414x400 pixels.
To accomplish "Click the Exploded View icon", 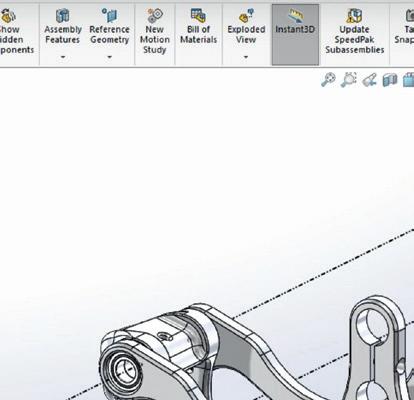I will [x=246, y=16].
